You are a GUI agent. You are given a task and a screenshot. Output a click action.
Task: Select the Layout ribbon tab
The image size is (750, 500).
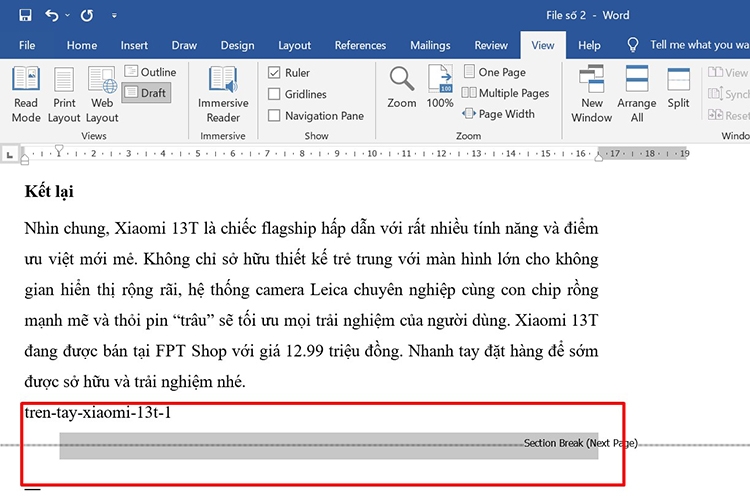[295, 45]
